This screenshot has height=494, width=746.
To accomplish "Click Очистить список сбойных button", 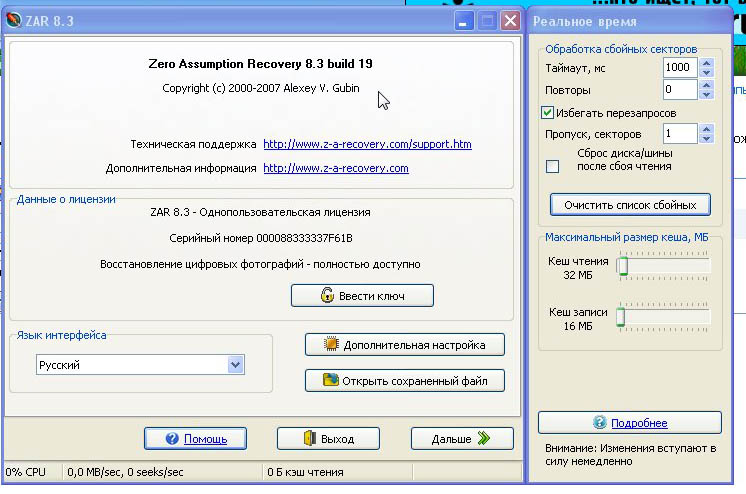I will point(630,205).
